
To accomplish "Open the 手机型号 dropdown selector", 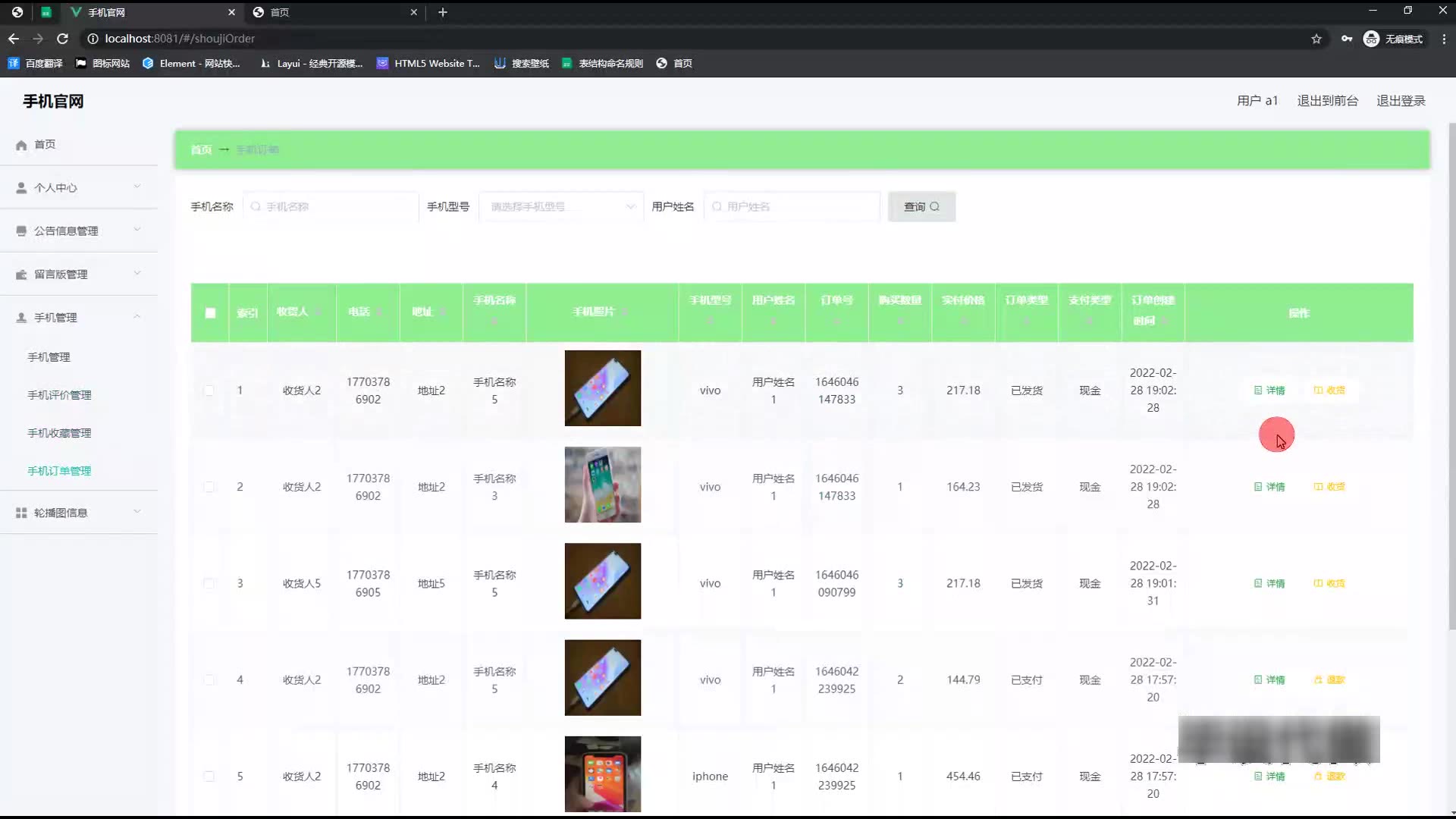I will 561,207.
